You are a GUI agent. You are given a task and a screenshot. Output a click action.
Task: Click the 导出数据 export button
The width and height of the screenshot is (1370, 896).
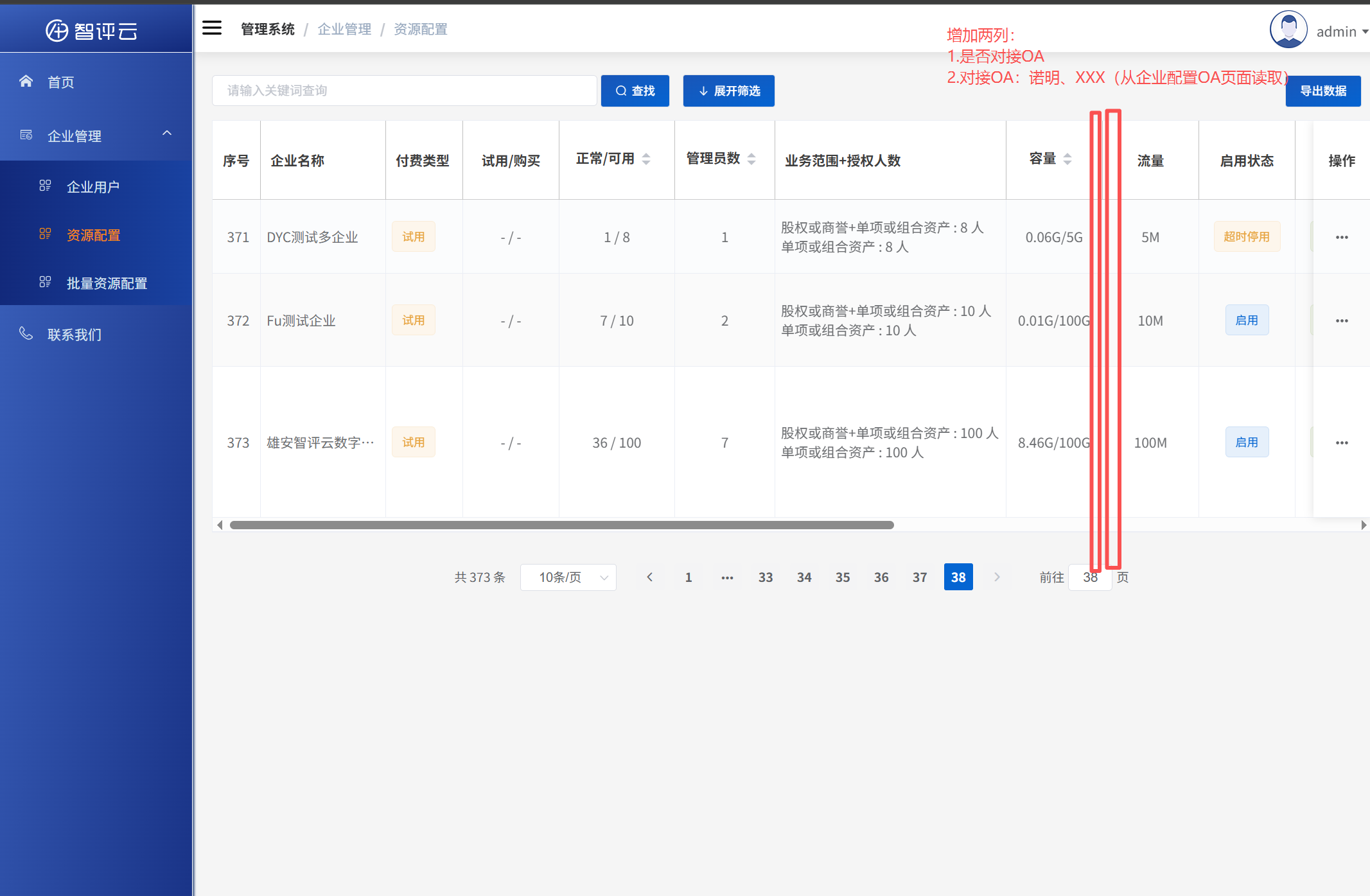[x=1322, y=91]
